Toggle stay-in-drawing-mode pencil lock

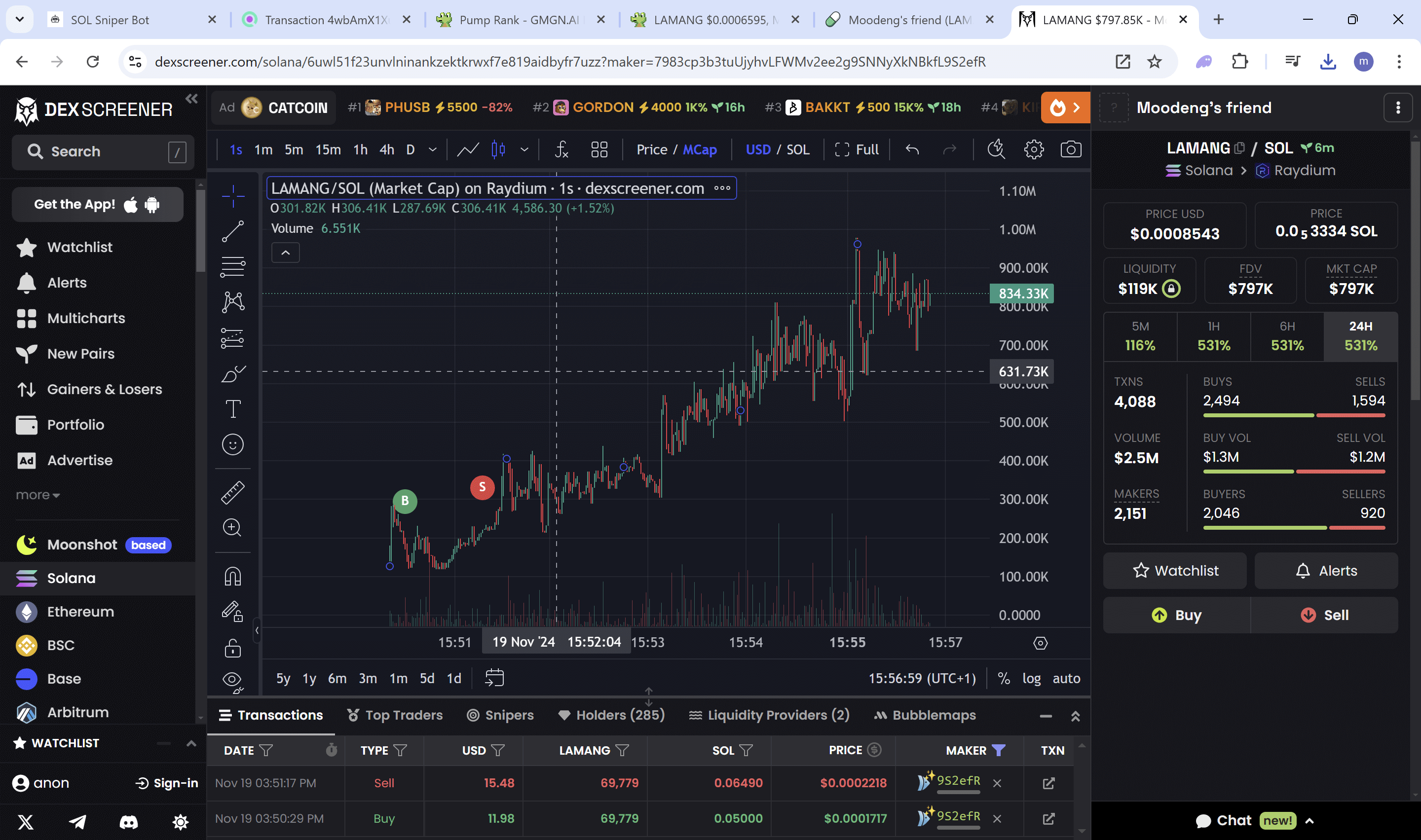(x=233, y=612)
